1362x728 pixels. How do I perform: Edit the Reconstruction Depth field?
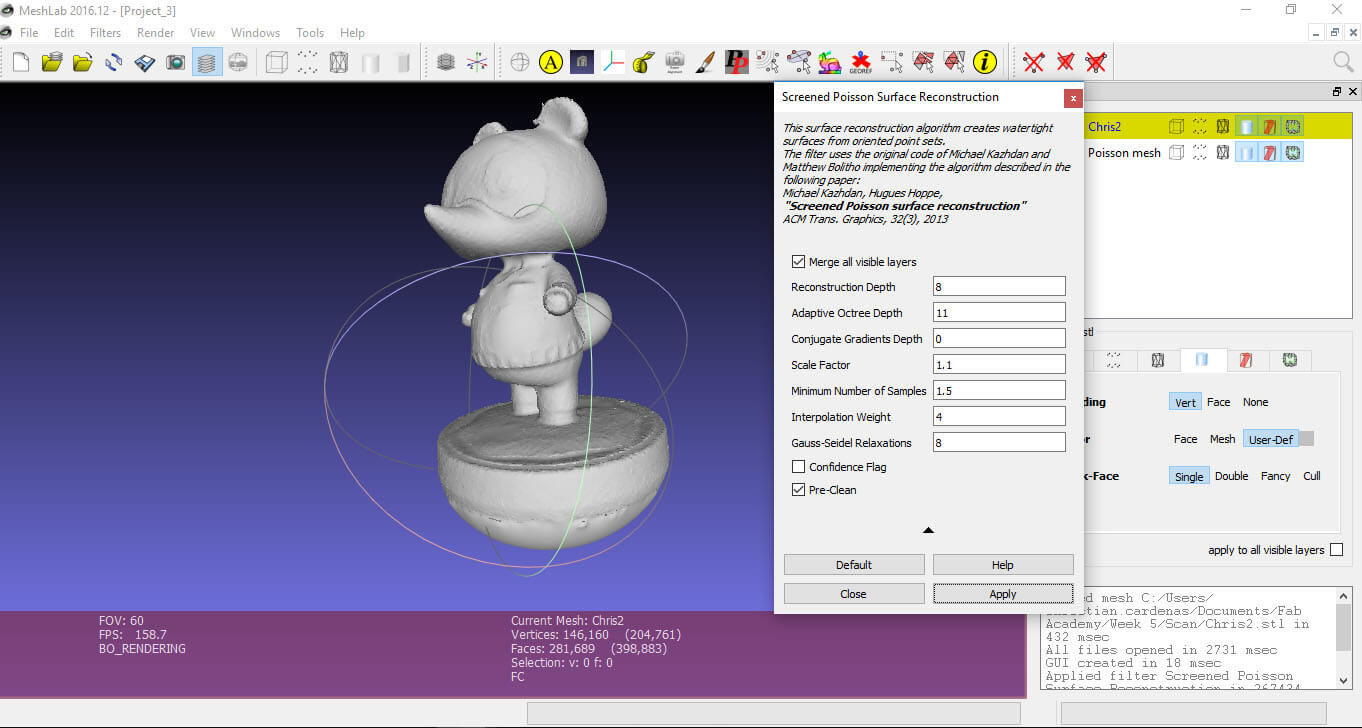point(999,287)
